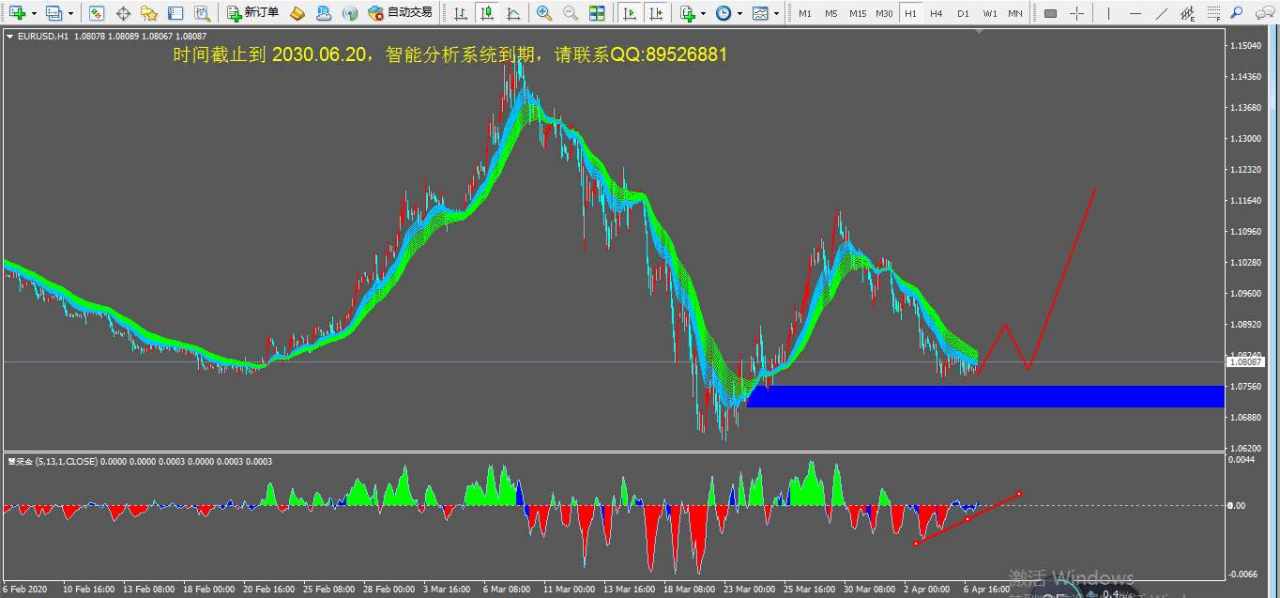The width and height of the screenshot is (1280, 598).
Task: Select the D1 timeframe
Action: pos(963,13)
